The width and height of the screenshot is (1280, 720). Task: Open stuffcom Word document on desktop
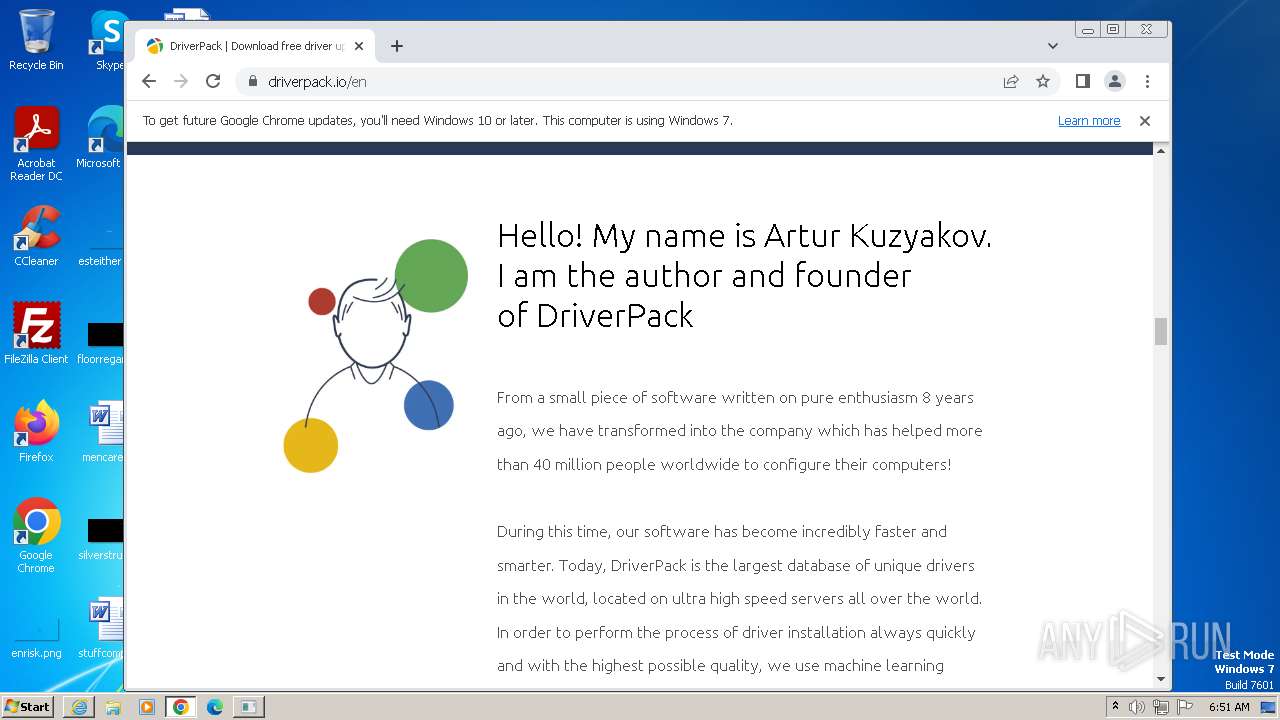click(101, 628)
